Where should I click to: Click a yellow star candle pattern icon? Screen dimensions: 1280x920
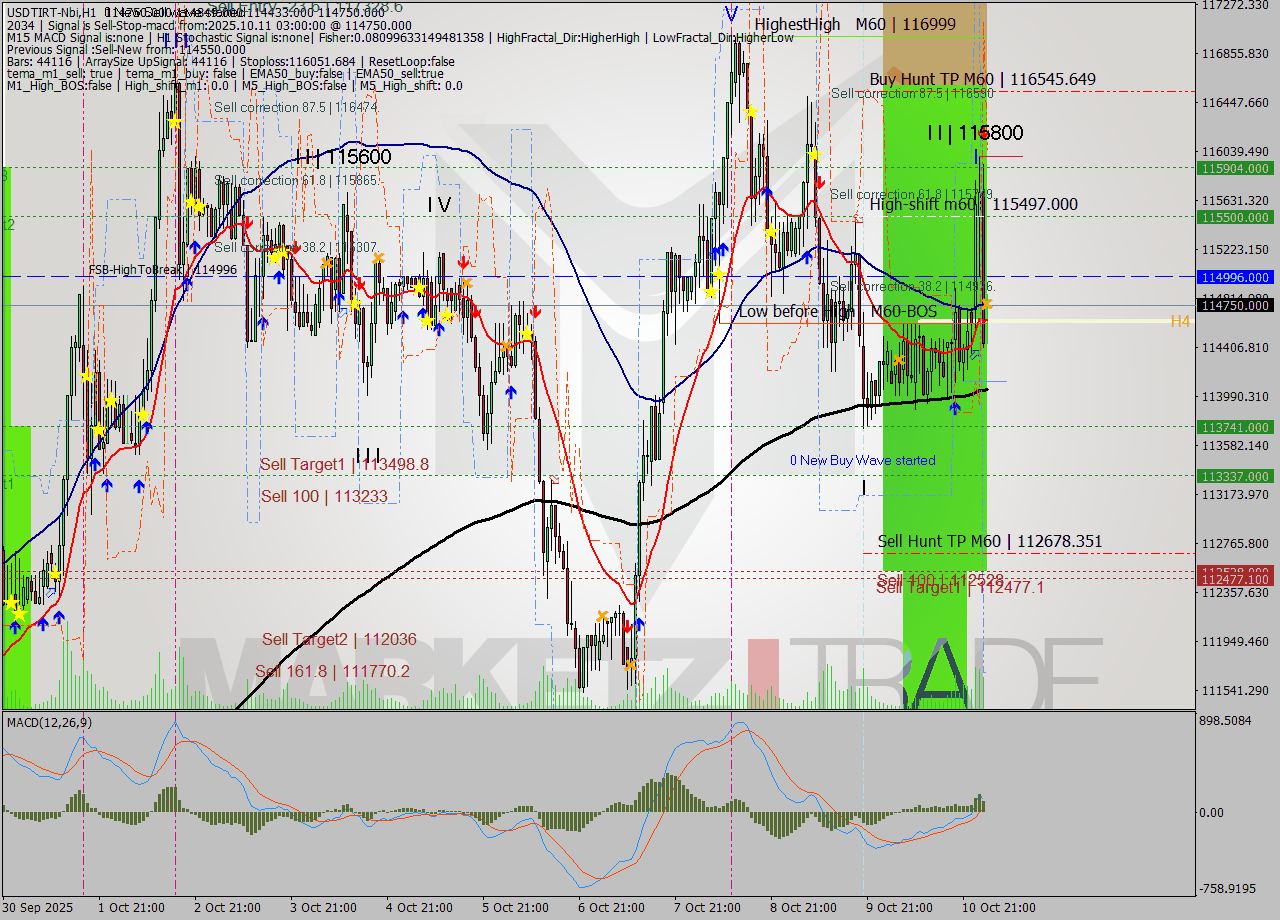coord(174,122)
